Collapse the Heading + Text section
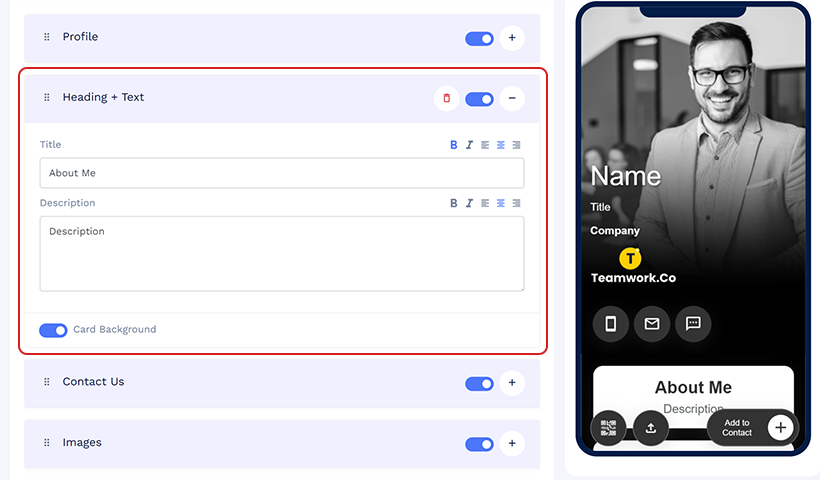Viewport: 820px width, 480px height. pos(512,98)
